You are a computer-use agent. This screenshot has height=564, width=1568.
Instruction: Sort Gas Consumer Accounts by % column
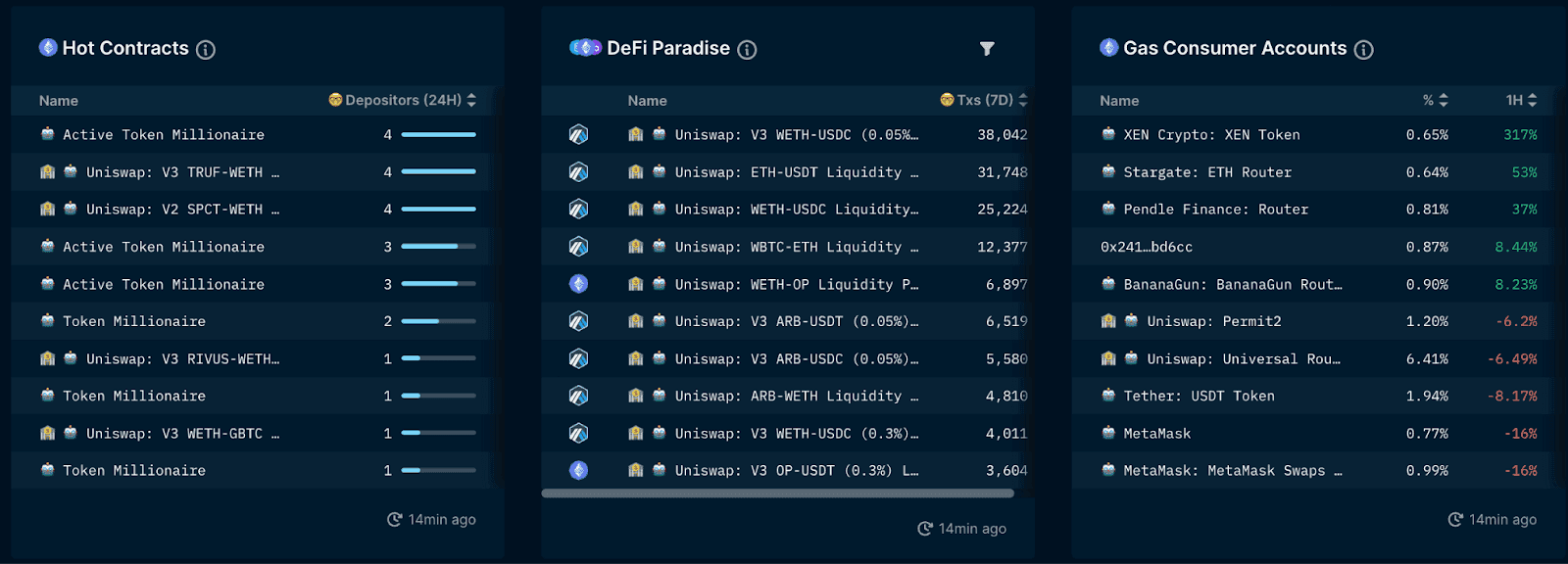pos(1444,100)
